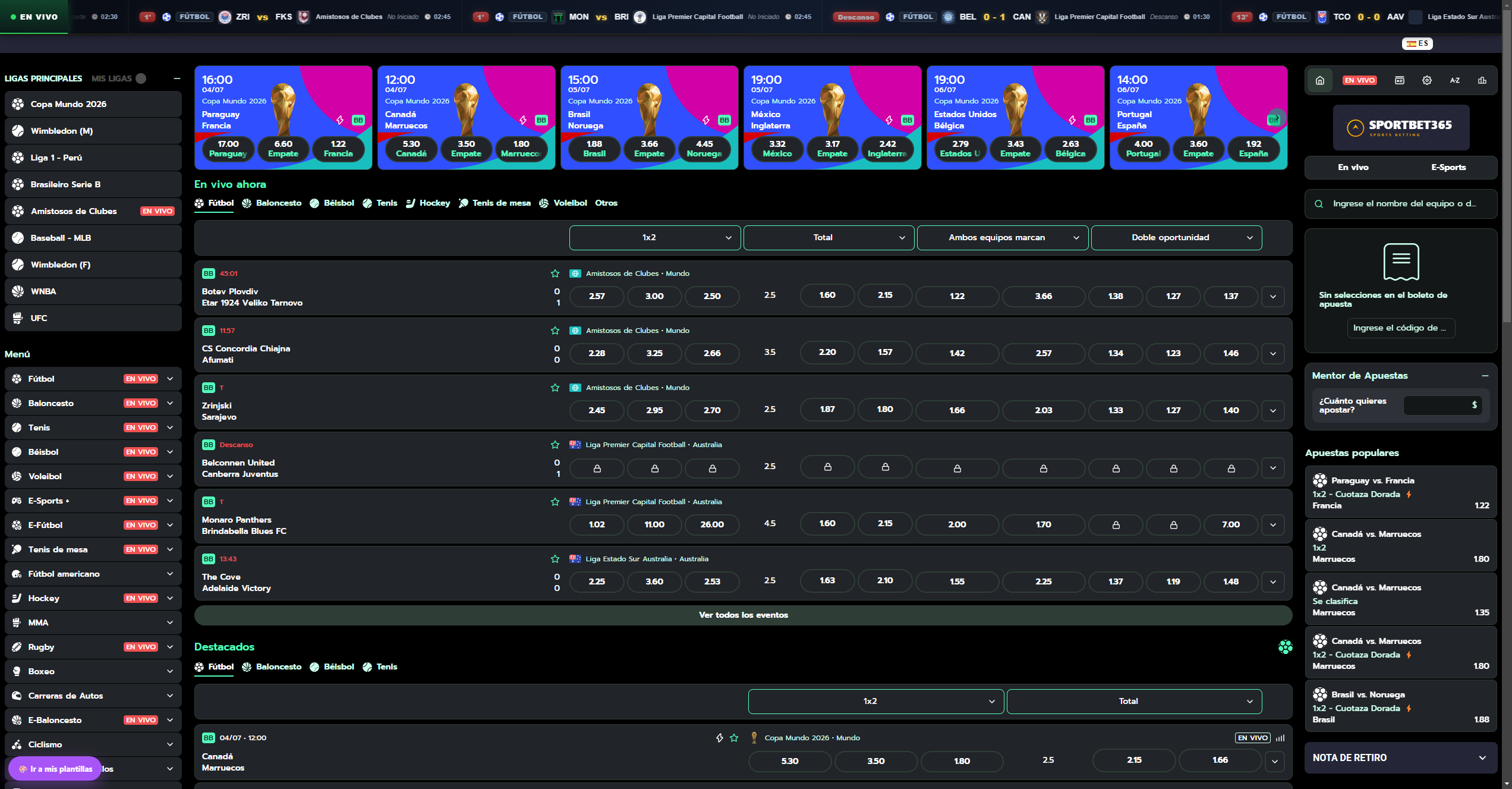The width and height of the screenshot is (1512, 789).
Task: Bet on Francia at 1.22 in top card
Action: click(338, 149)
